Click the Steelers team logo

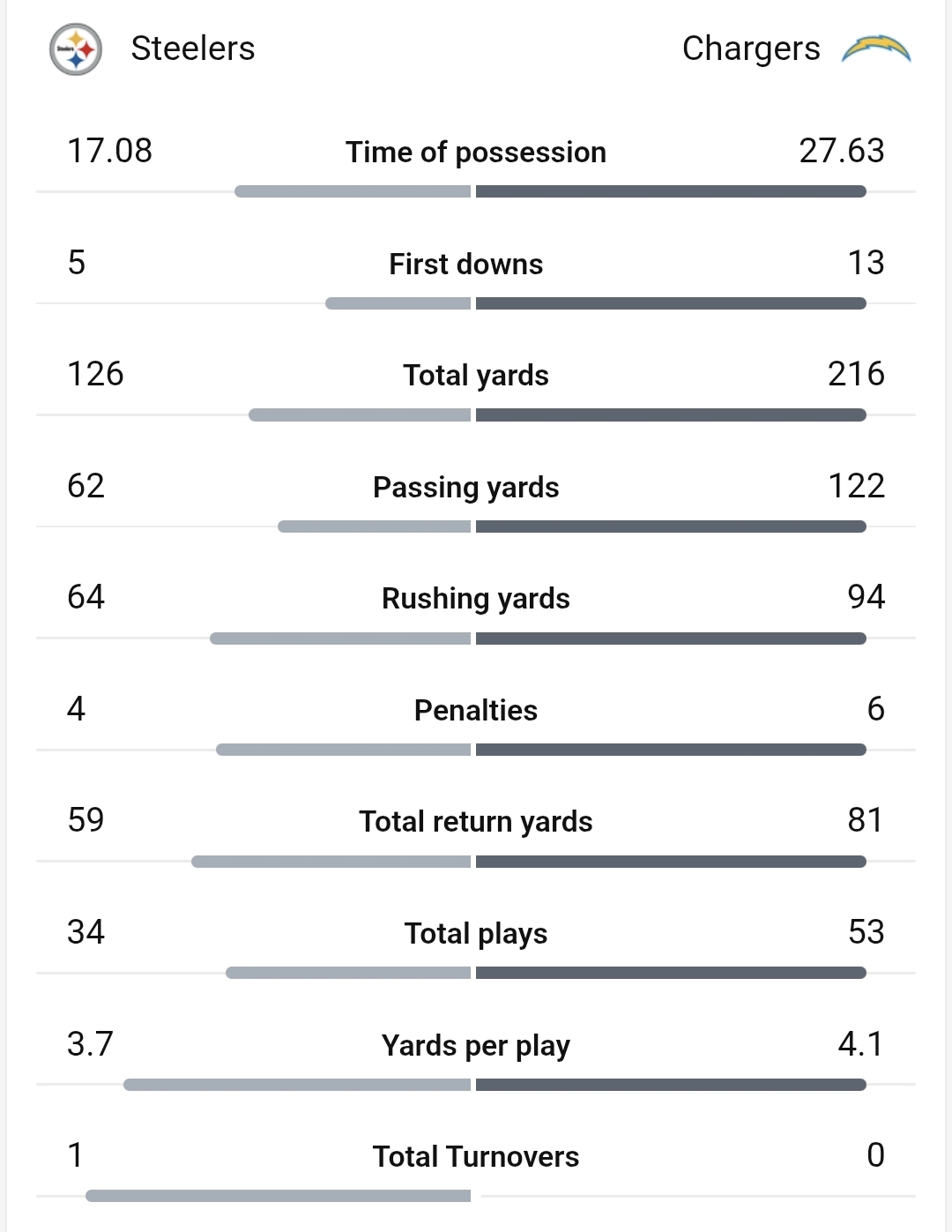76,49
